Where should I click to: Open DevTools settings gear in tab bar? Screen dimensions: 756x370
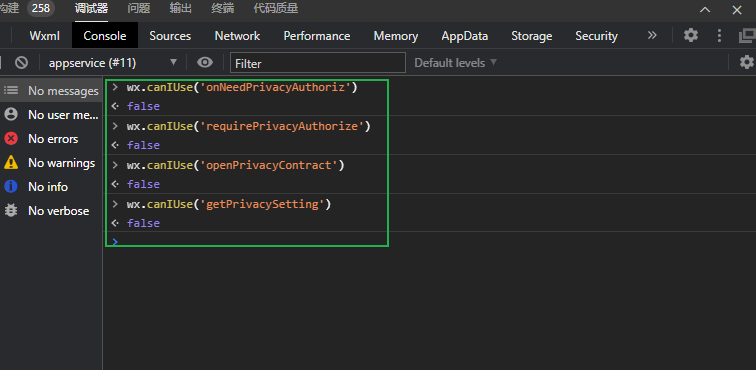pyautogui.click(x=691, y=35)
